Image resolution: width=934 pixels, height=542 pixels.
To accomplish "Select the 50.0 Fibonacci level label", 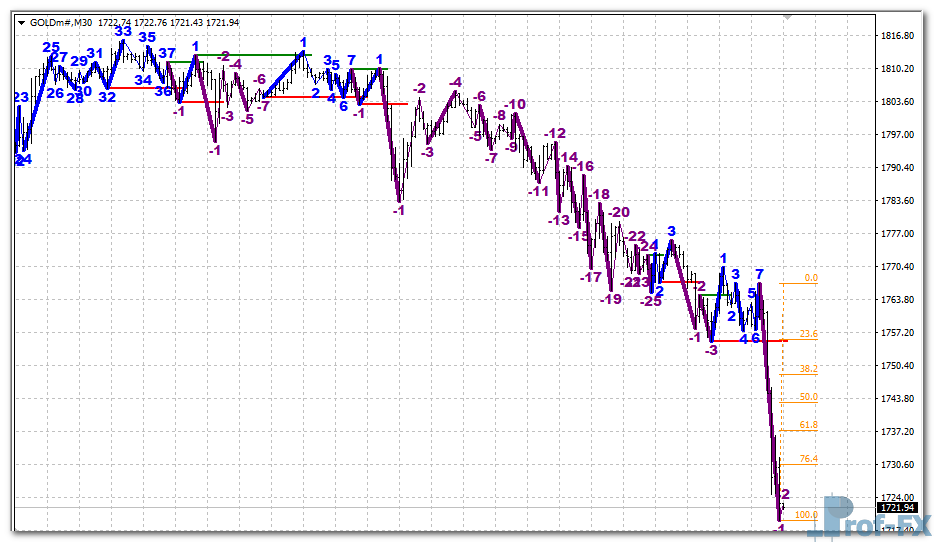I will (809, 397).
